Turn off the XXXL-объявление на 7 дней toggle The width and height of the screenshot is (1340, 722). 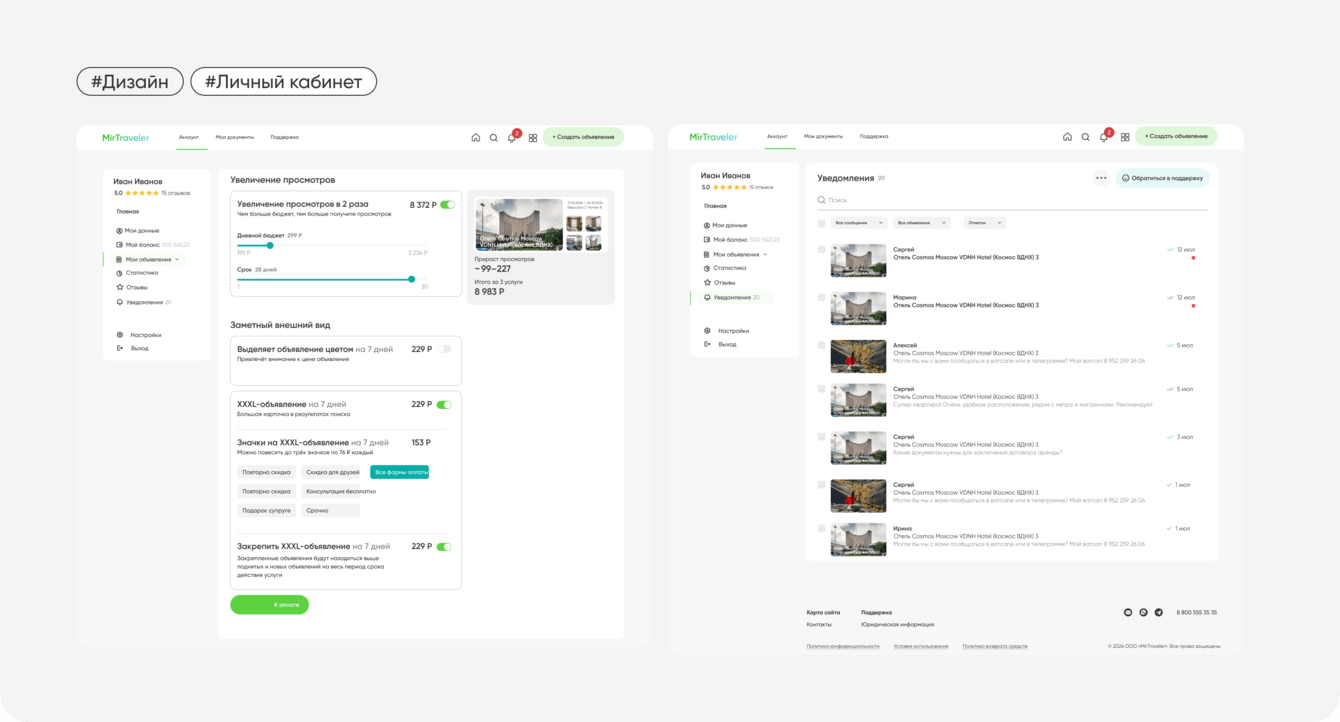click(444, 405)
